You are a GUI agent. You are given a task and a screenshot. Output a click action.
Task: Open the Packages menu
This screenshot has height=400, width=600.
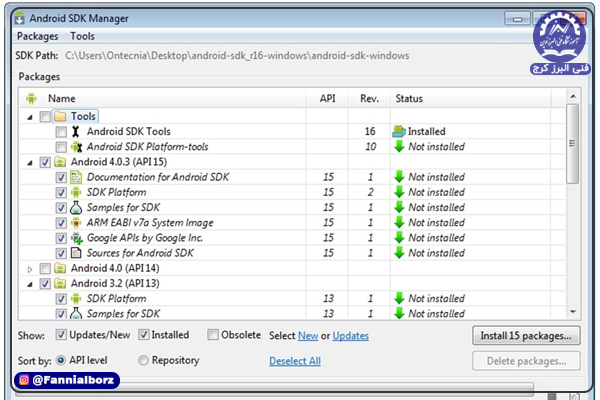38,36
